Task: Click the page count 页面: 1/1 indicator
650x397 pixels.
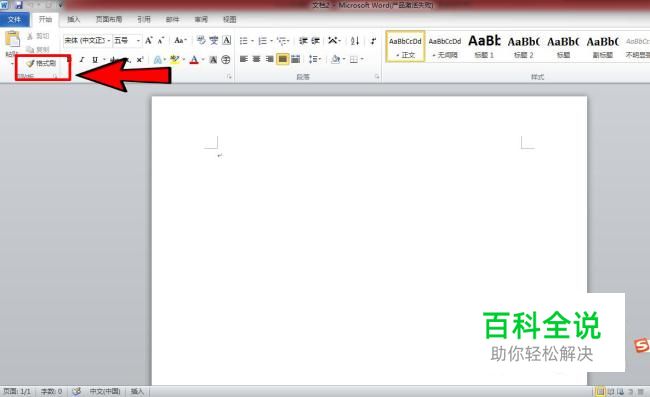Action: pos(17,391)
